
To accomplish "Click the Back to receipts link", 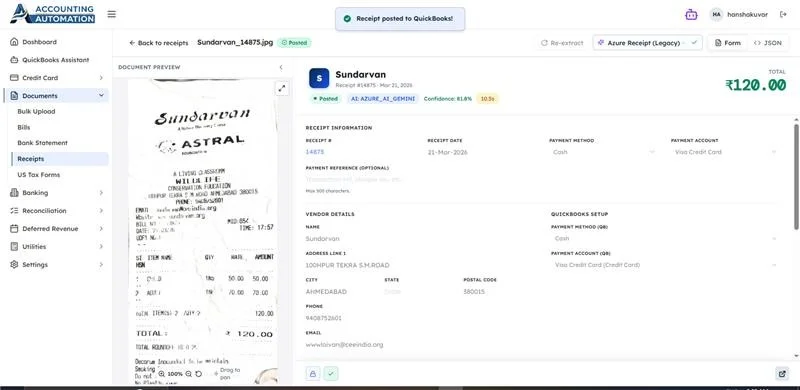I will 159,43.
